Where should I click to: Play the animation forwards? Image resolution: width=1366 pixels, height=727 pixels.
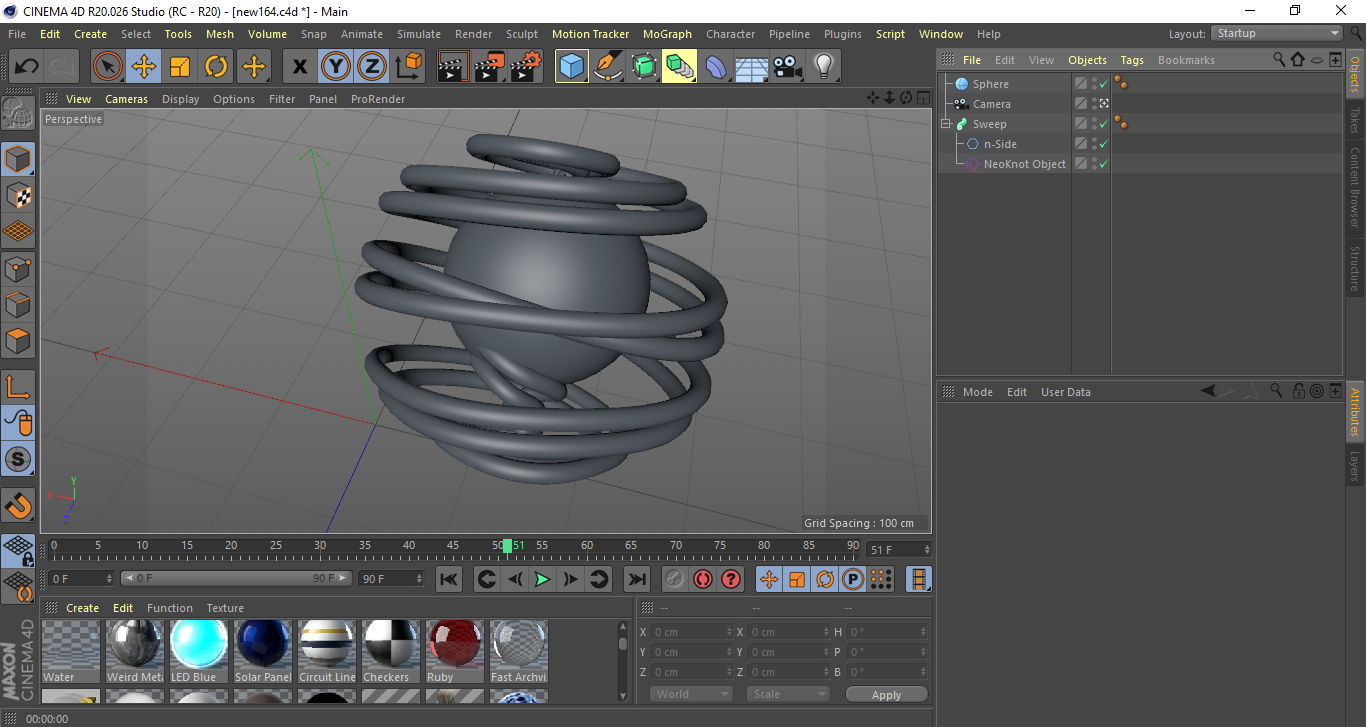click(542, 579)
